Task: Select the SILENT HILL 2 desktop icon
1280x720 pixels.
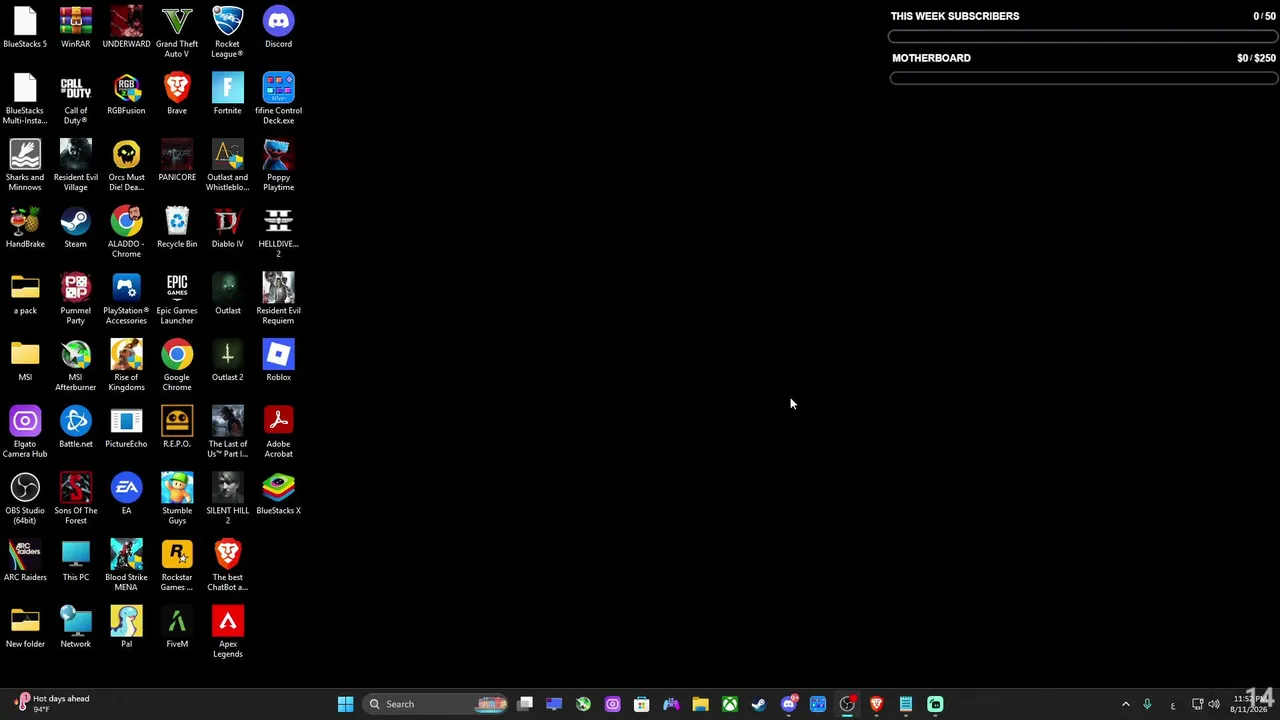Action: point(227,500)
